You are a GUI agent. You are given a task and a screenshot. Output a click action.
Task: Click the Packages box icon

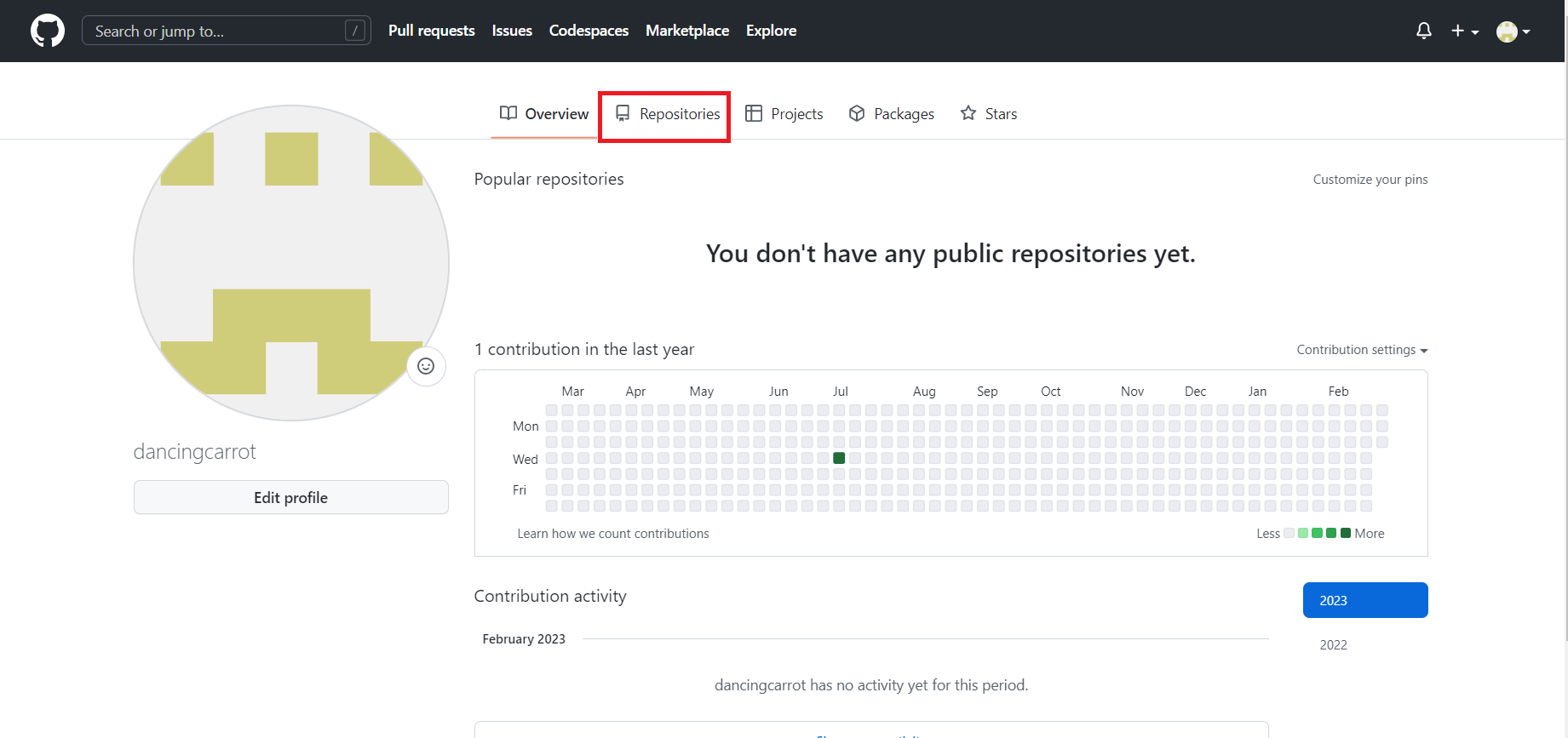(x=857, y=113)
